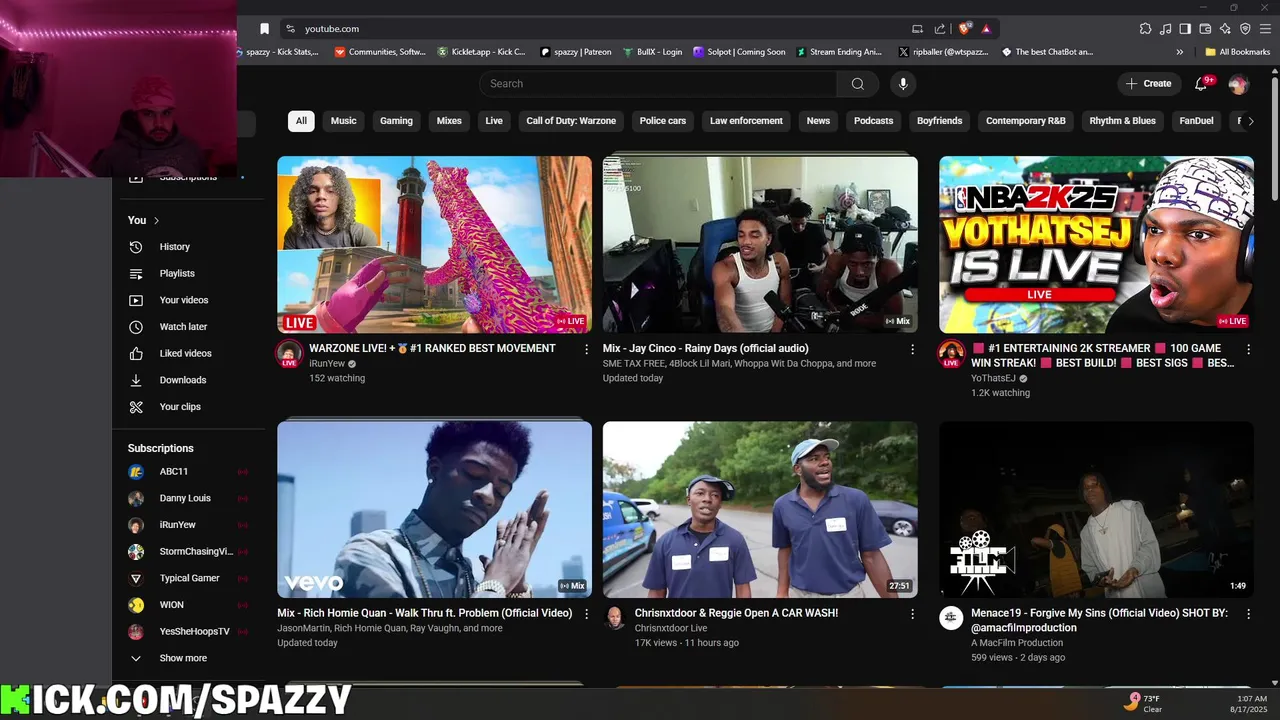
Task: Open the NBA2K25 YoThatsEJ live thumbnail
Action: 1096,244
